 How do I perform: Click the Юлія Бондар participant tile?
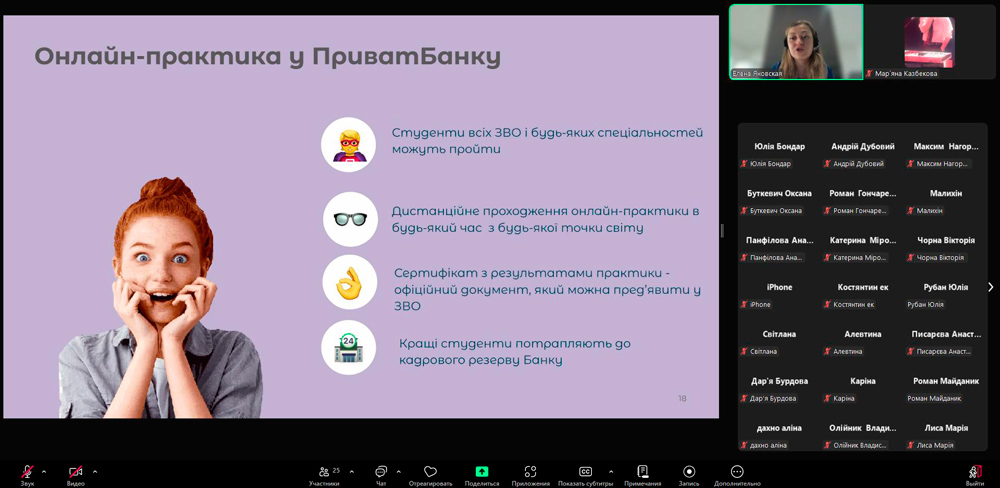779,154
